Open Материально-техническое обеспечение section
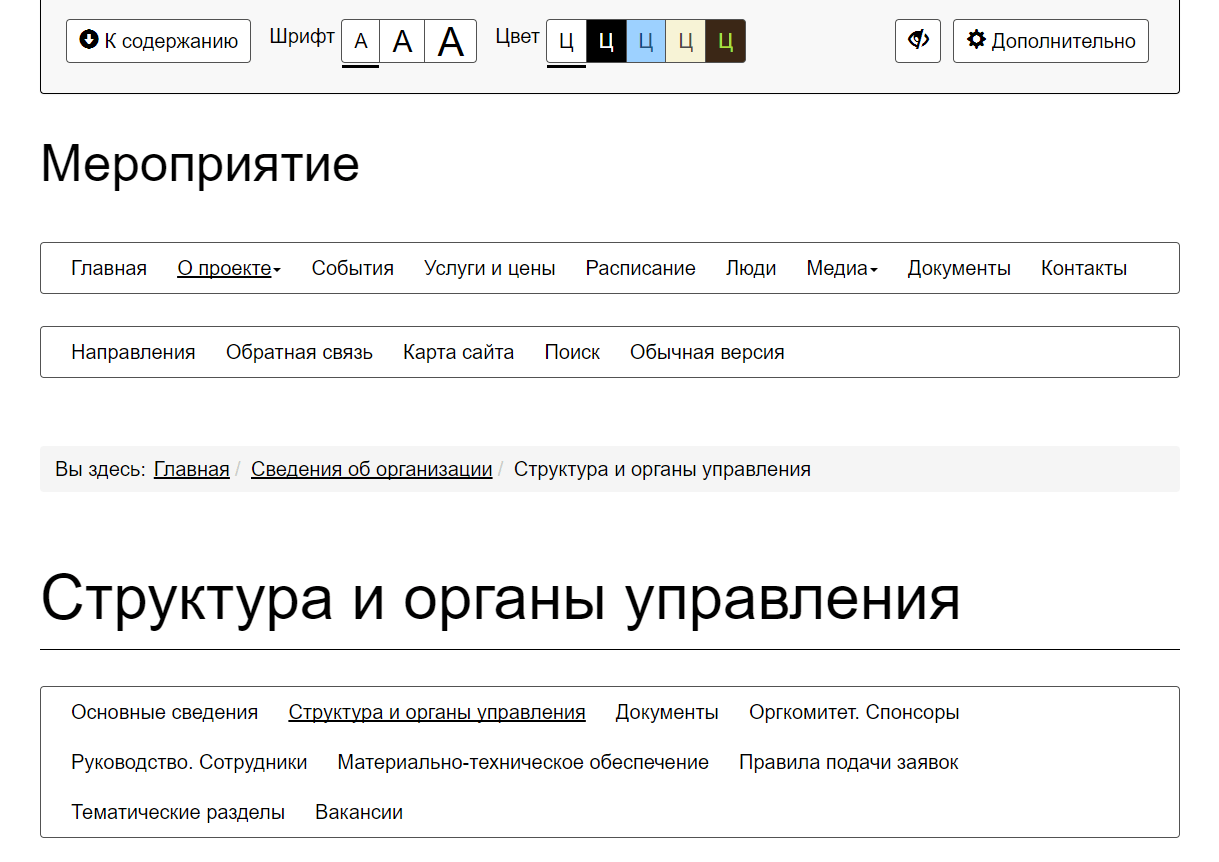The image size is (1219, 862). tap(523, 762)
